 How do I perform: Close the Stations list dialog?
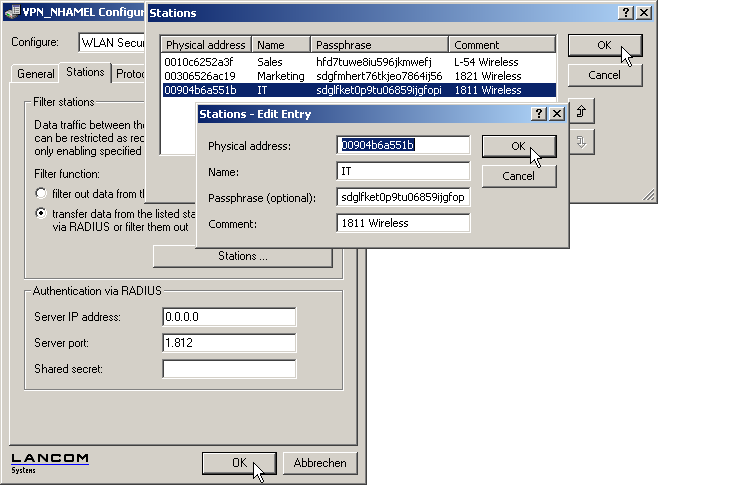click(x=644, y=13)
